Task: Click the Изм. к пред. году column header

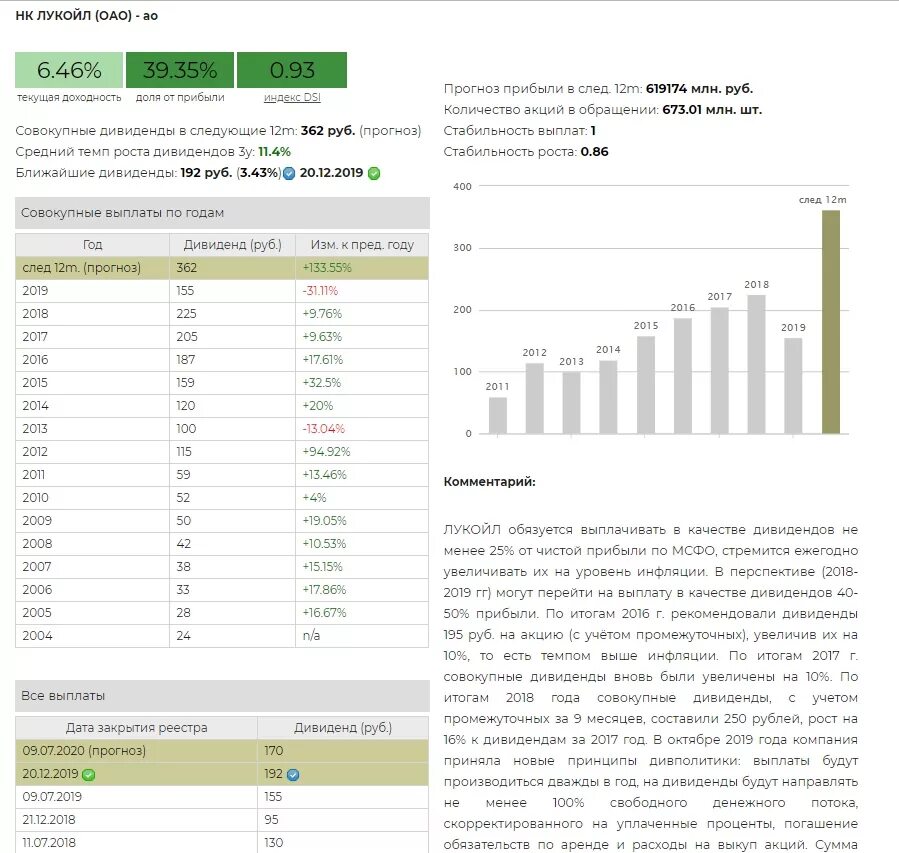Action: [x=362, y=245]
